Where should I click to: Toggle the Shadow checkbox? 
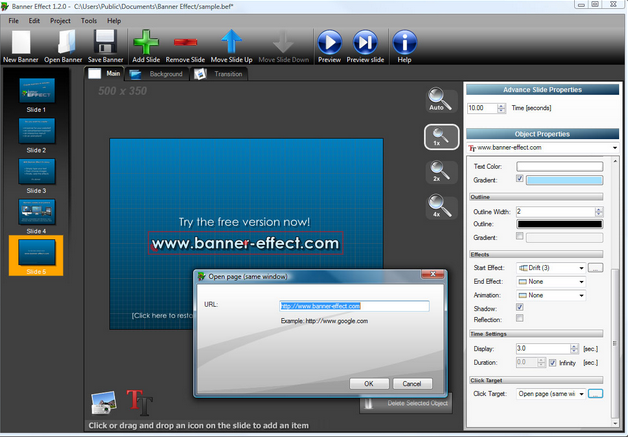click(x=519, y=307)
